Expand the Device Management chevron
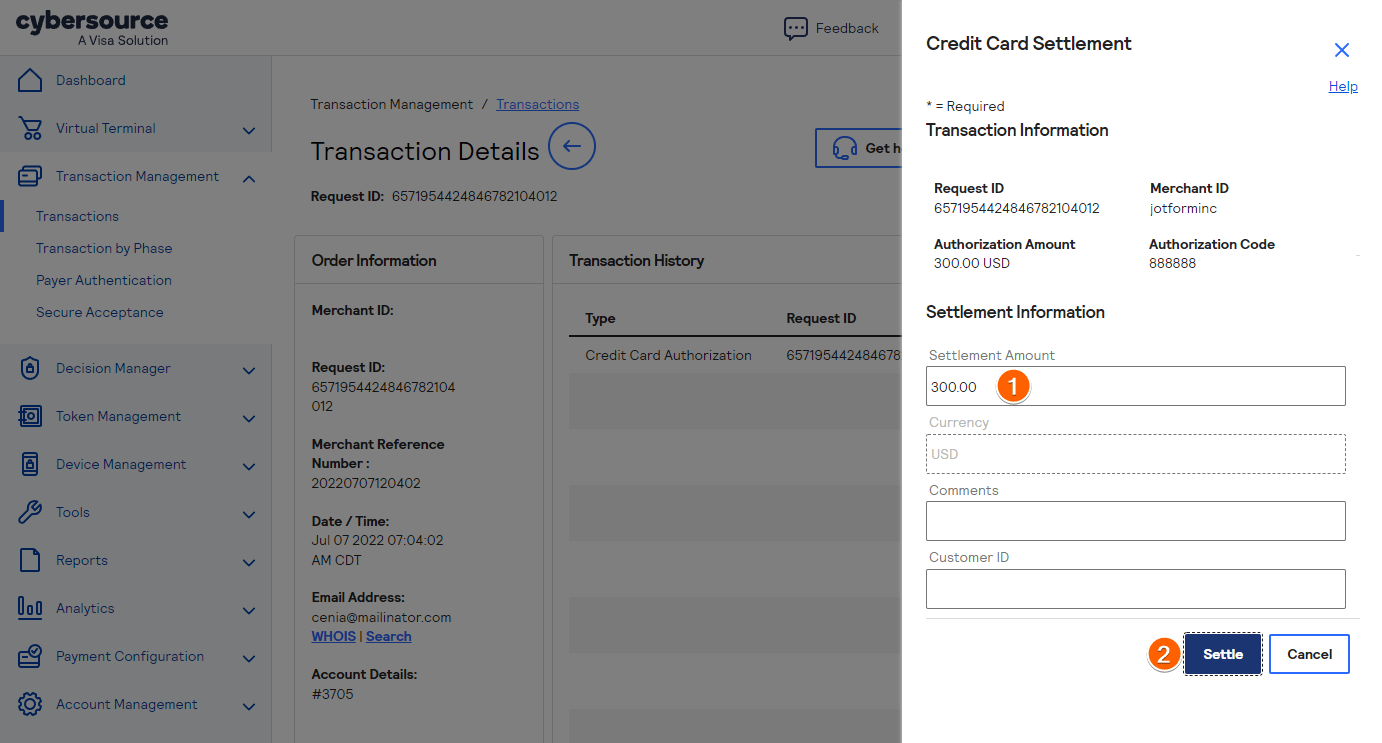Viewport: 1382px width, 743px height. pos(249,466)
